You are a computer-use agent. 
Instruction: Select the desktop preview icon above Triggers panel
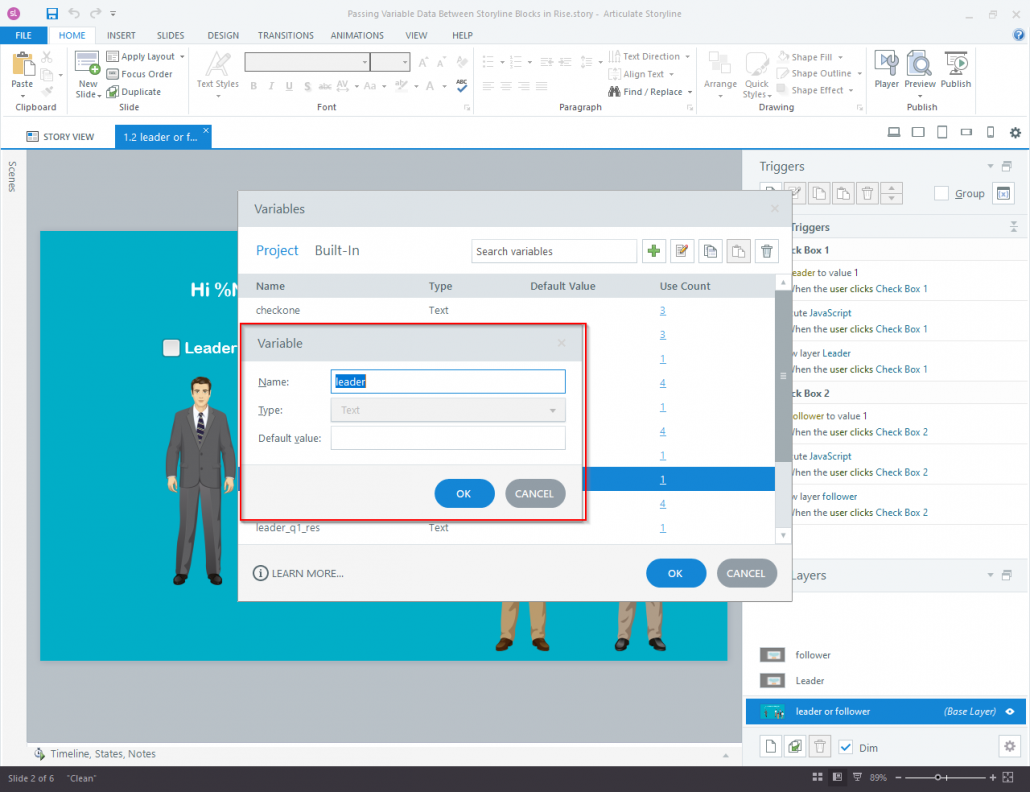pyautogui.click(x=894, y=132)
